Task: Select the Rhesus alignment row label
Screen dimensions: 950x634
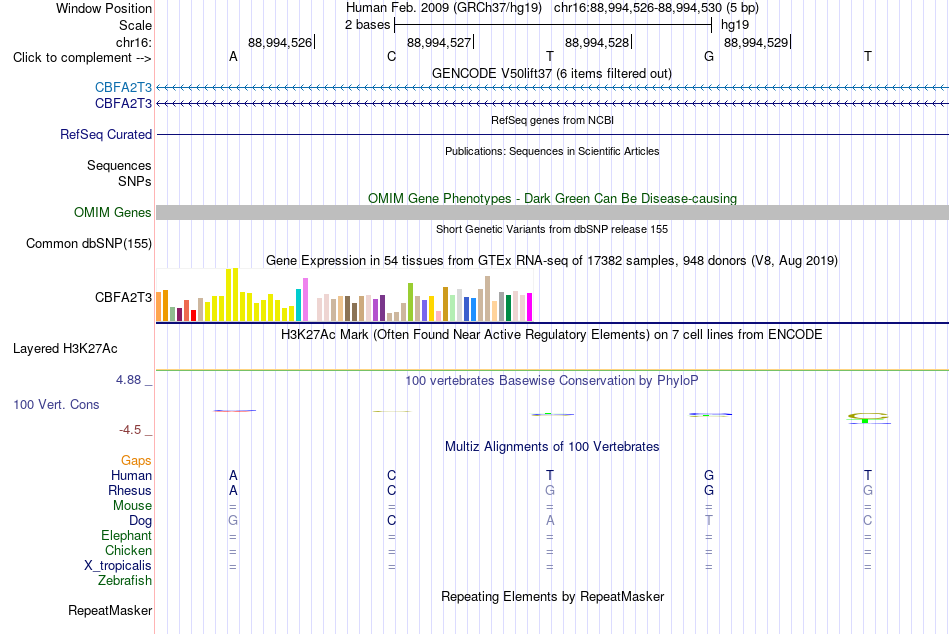Action: 130,490
